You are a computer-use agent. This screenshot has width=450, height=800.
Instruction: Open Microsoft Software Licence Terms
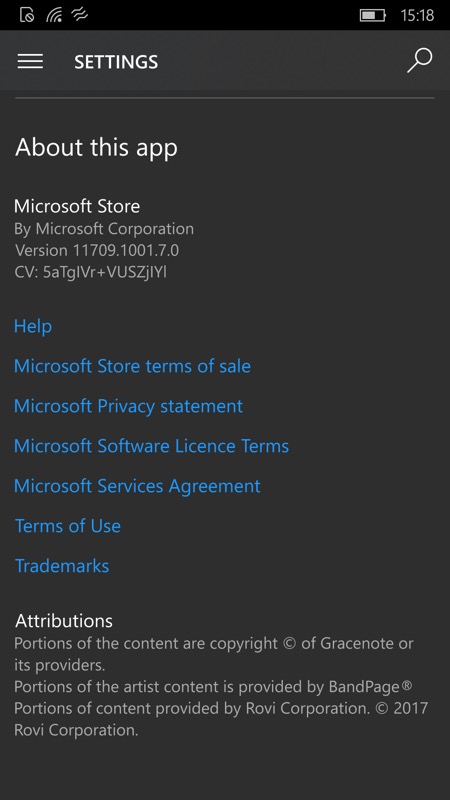click(x=152, y=446)
